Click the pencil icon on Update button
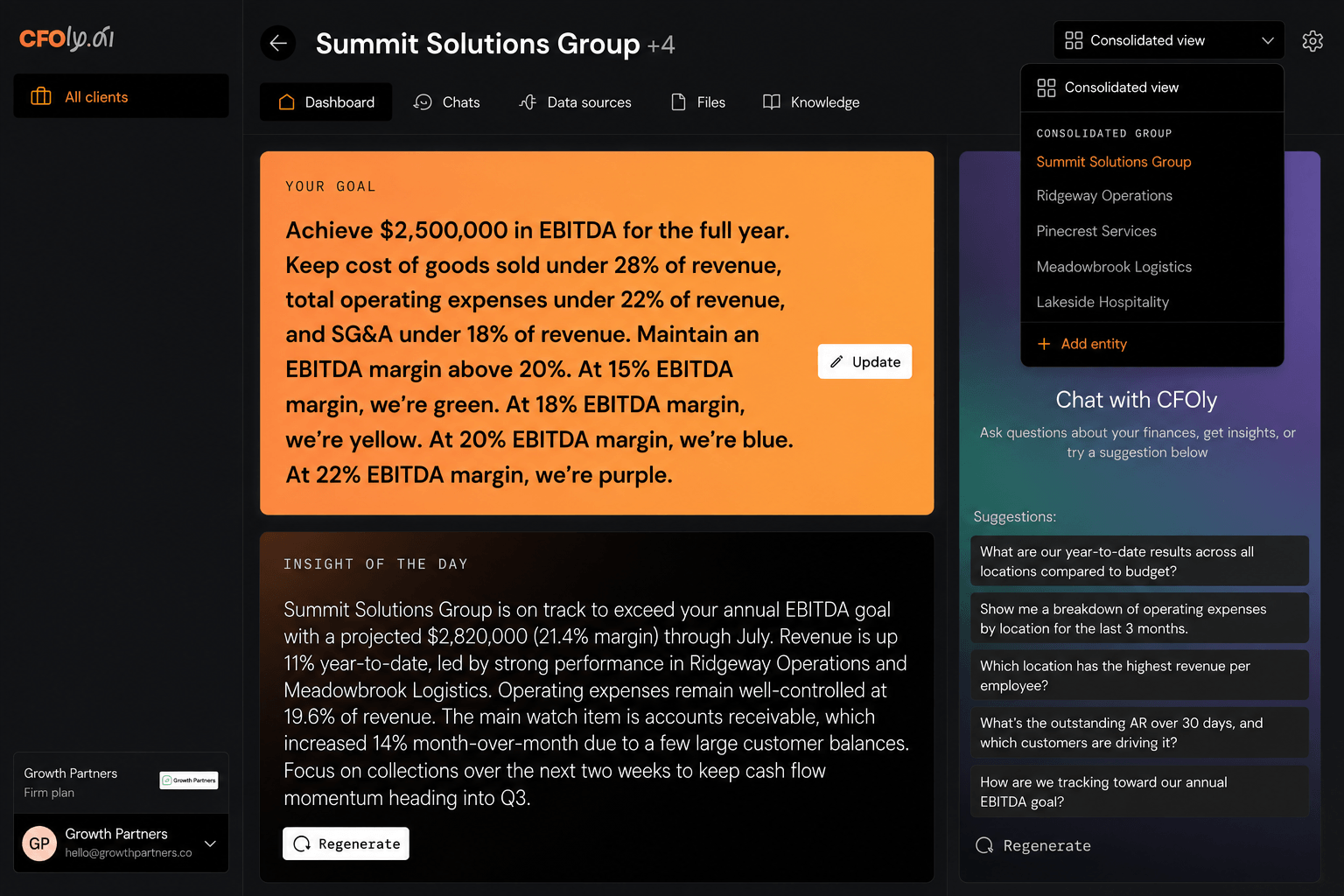This screenshot has height=896, width=1344. tap(836, 361)
